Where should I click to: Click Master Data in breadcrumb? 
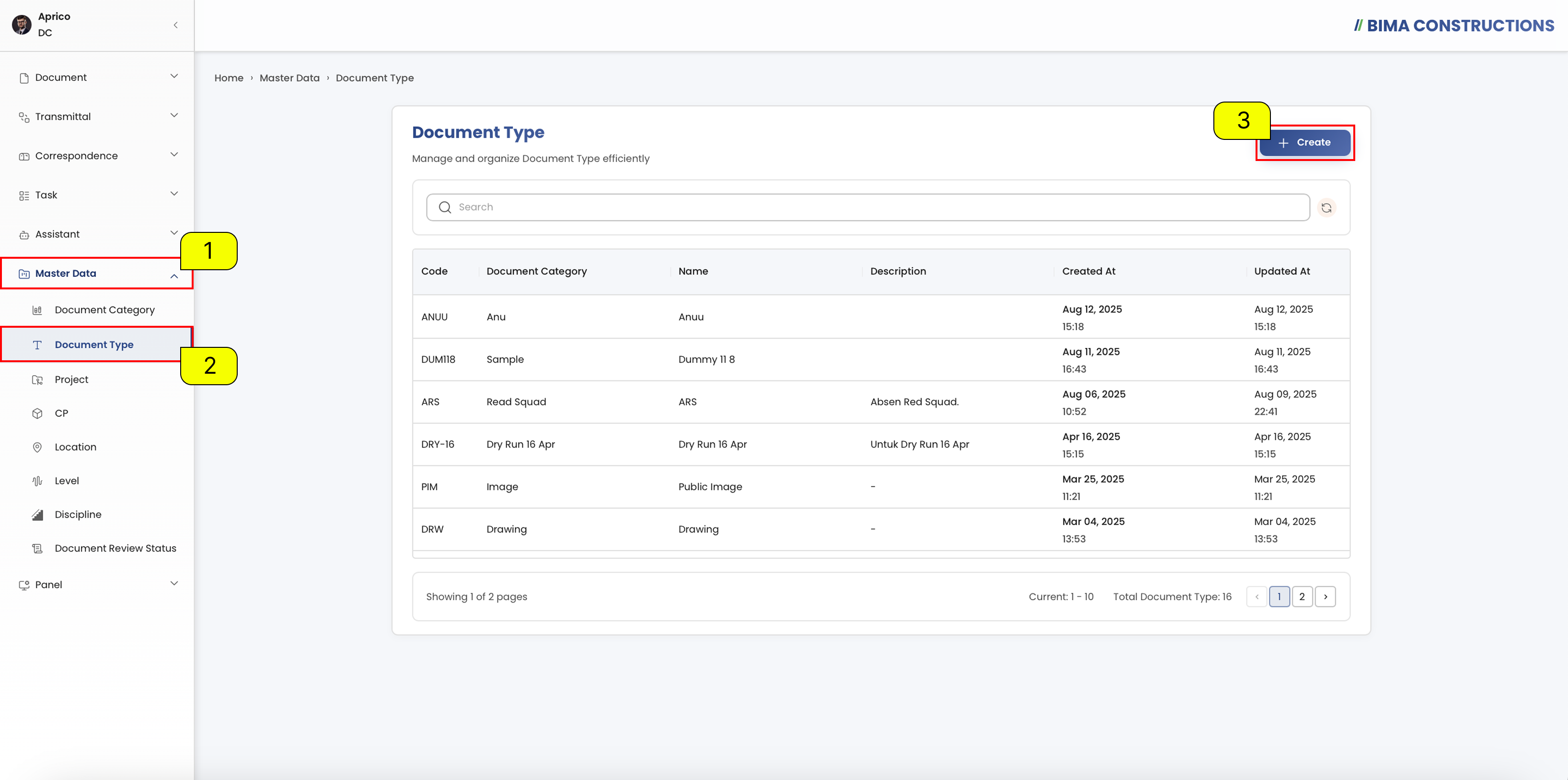pos(289,79)
